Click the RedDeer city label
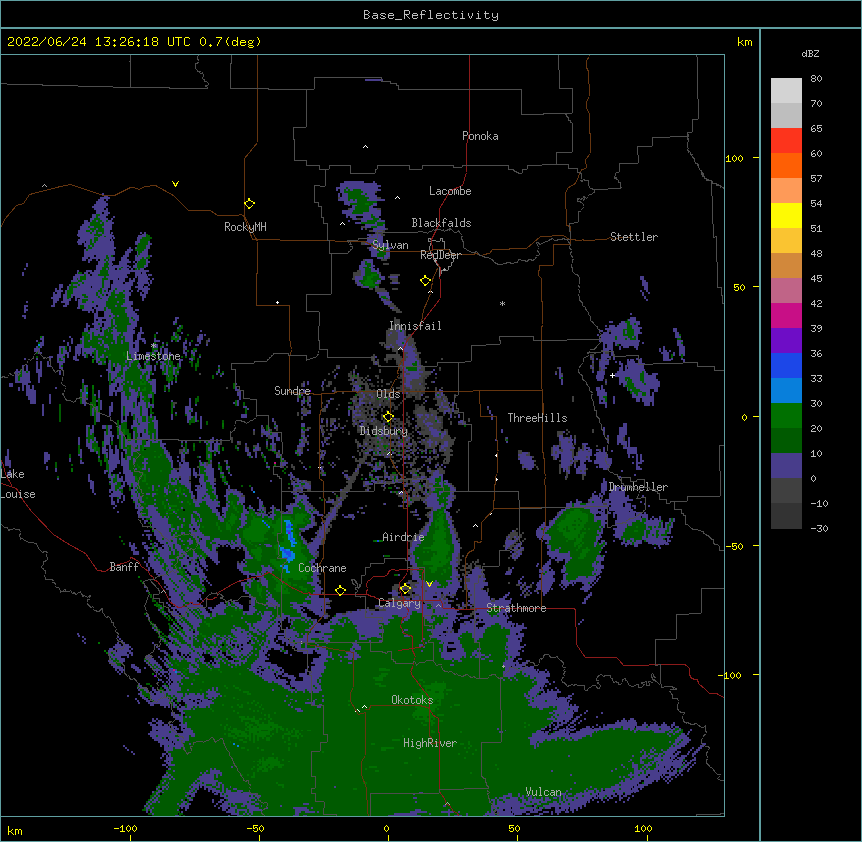The width and height of the screenshot is (862, 842). pos(440,255)
